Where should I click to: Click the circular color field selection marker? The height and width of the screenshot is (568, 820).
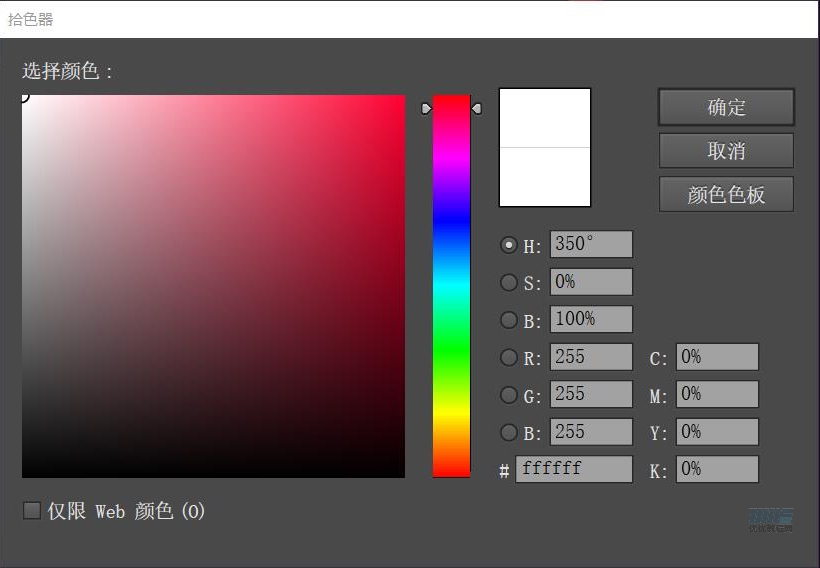[23, 96]
